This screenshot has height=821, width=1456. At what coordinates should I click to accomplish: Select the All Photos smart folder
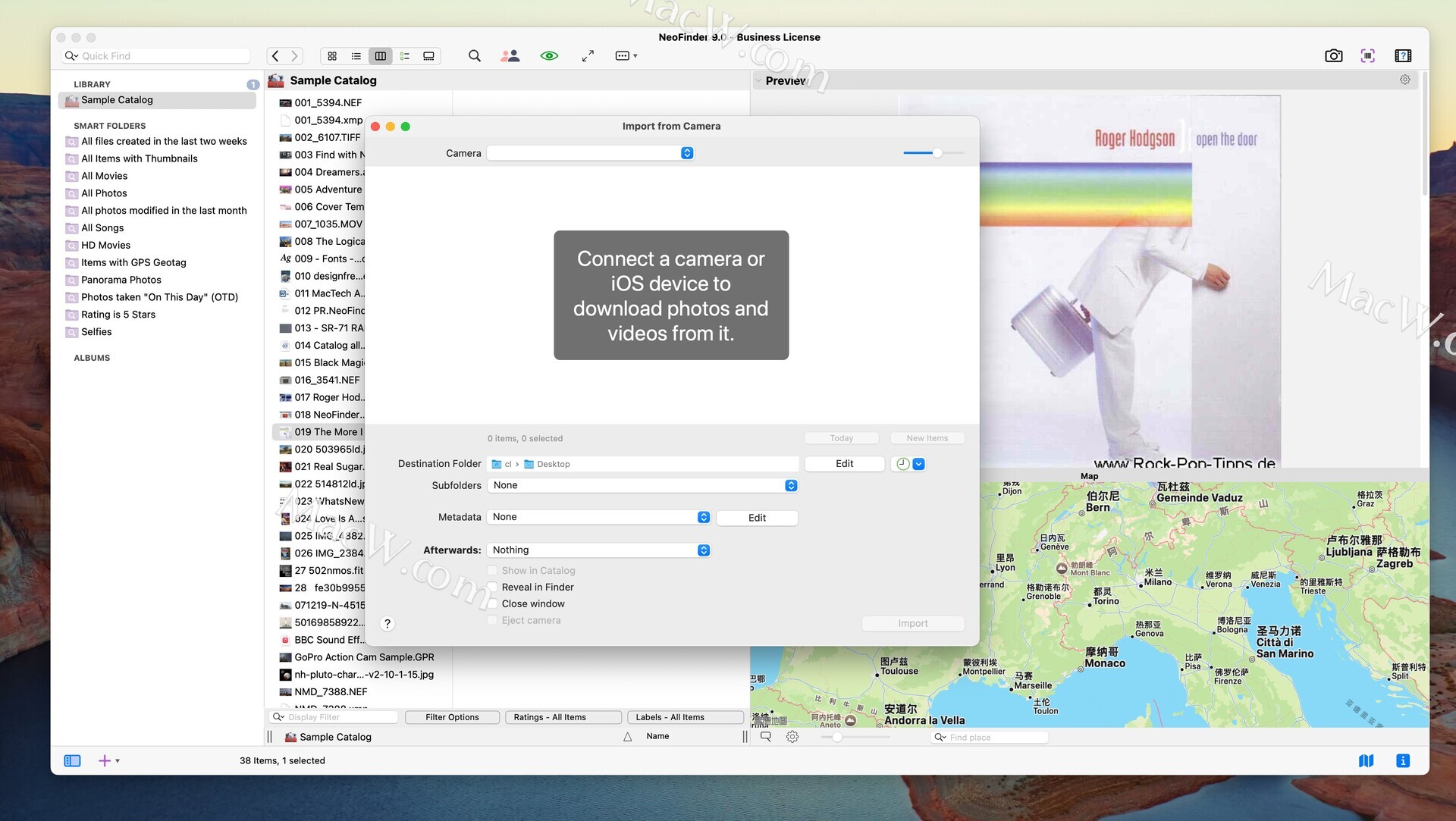(105, 193)
